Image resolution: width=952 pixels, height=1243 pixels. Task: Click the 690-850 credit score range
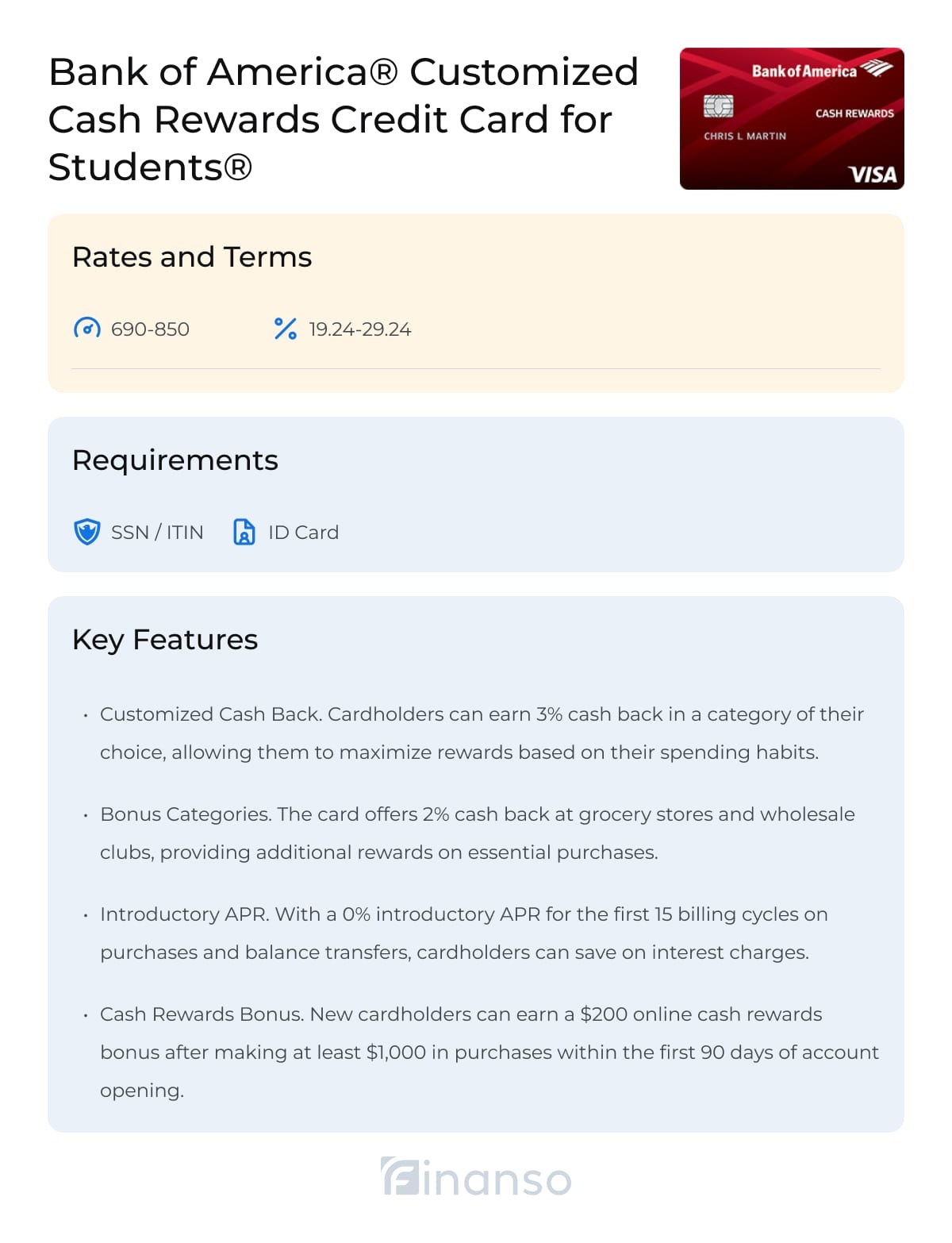tap(150, 329)
